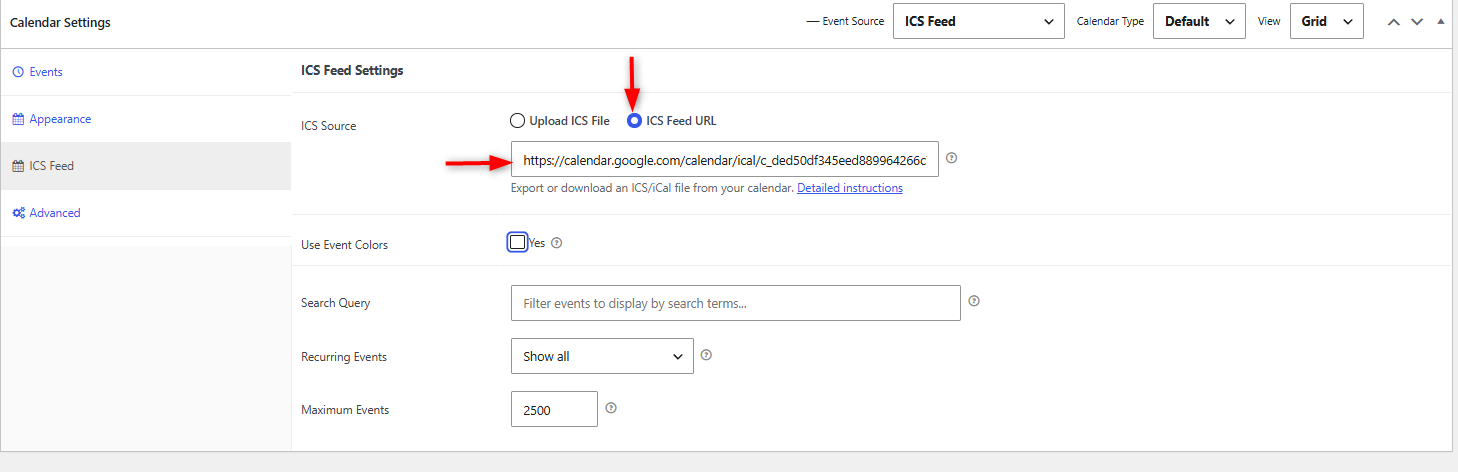Click the help icon next to Recurring Events
Image resolution: width=1458 pixels, height=472 pixels.
(706, 355)
